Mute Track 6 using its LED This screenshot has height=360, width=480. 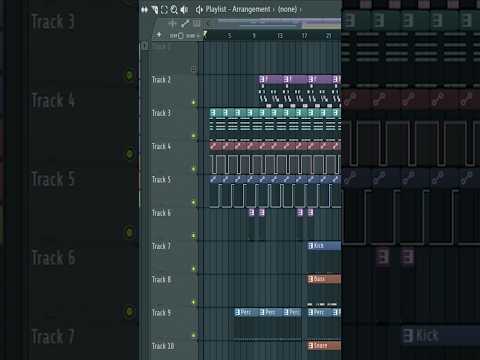point(194,236)
